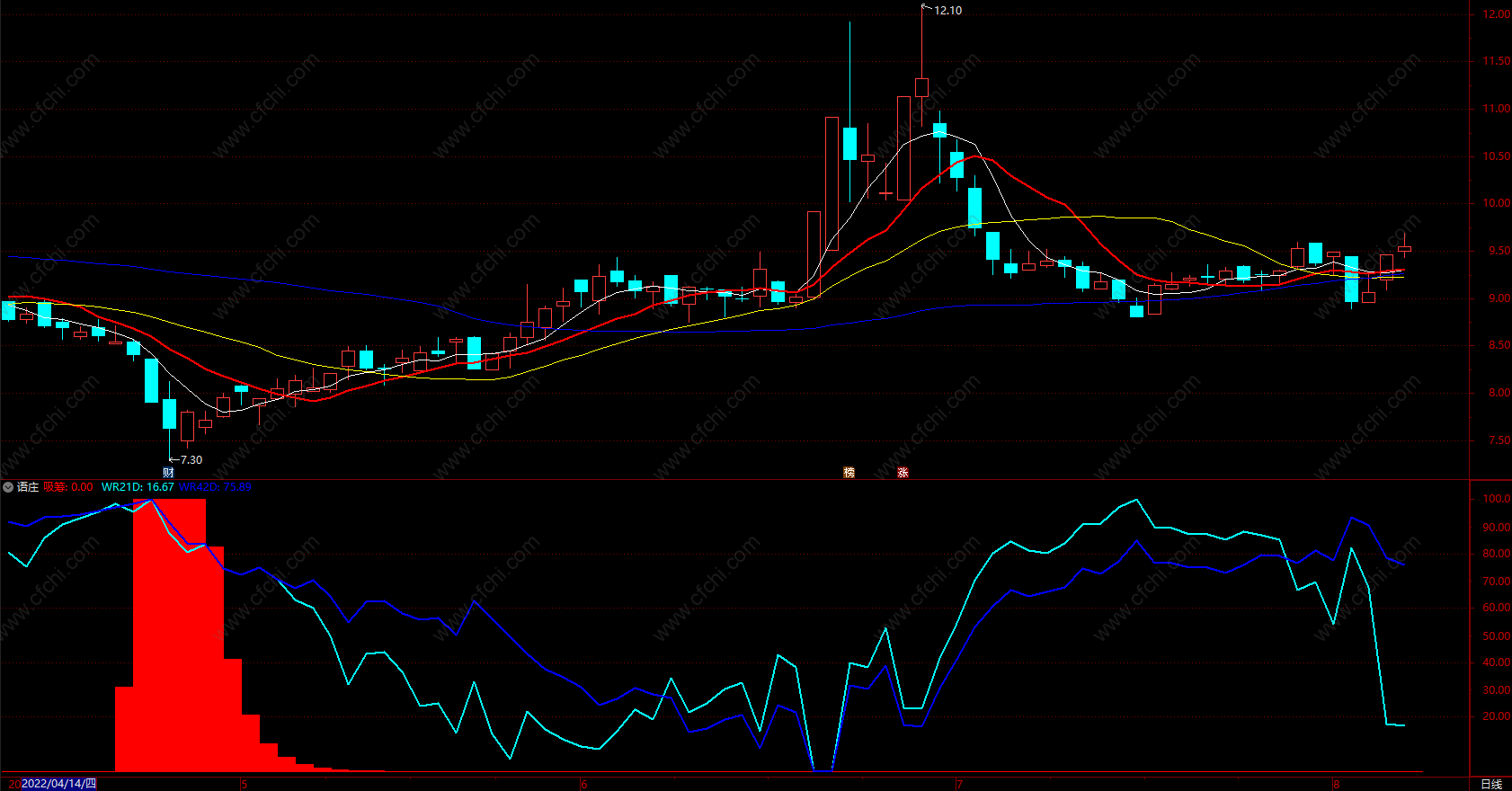
Task: Click the 涨 marker icon on chart
Action: [903, 473]
